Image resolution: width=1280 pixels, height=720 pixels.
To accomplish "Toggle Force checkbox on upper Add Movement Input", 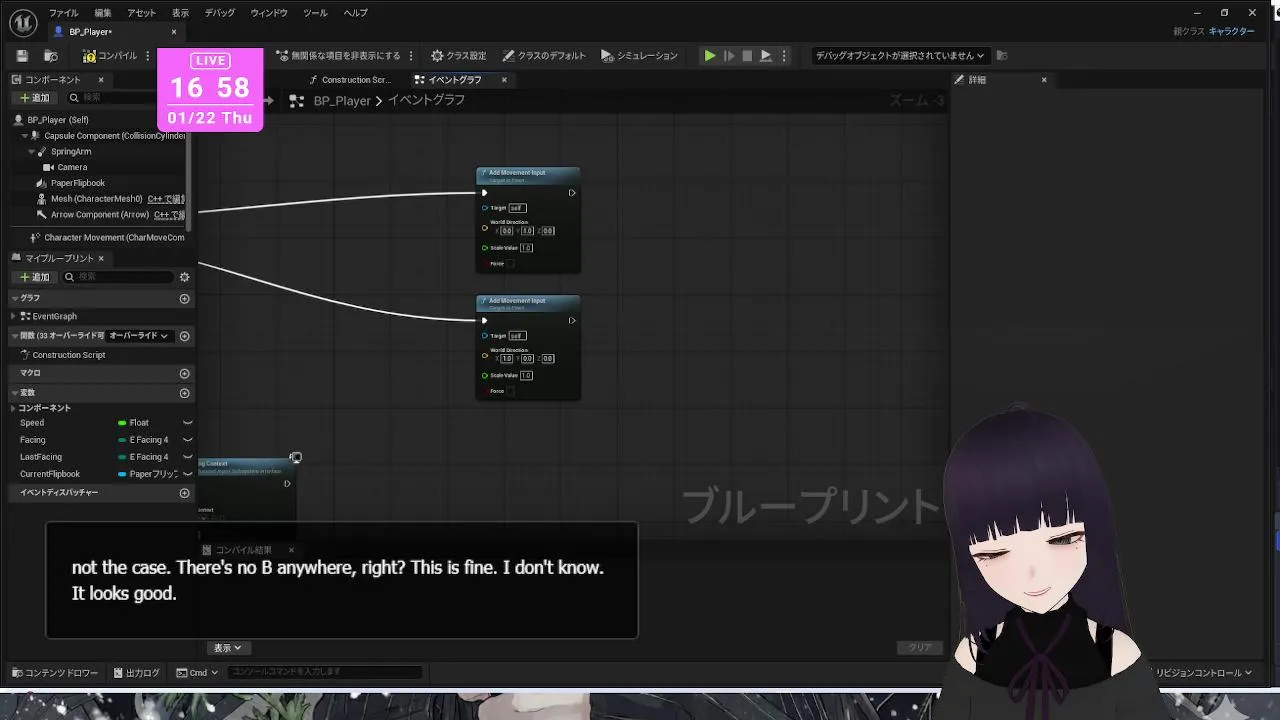I will pyautogui.click(x=510, y=264).
